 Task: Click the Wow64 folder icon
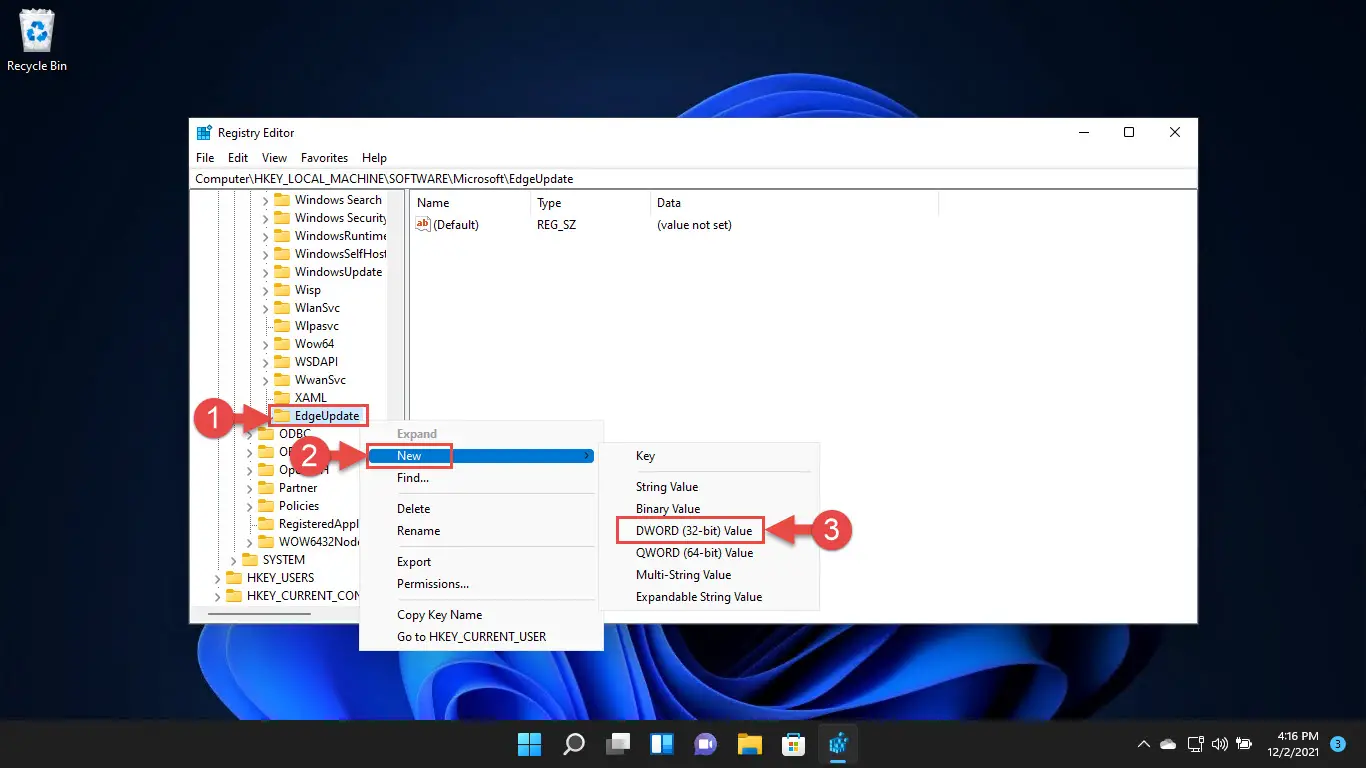(282, 344)
